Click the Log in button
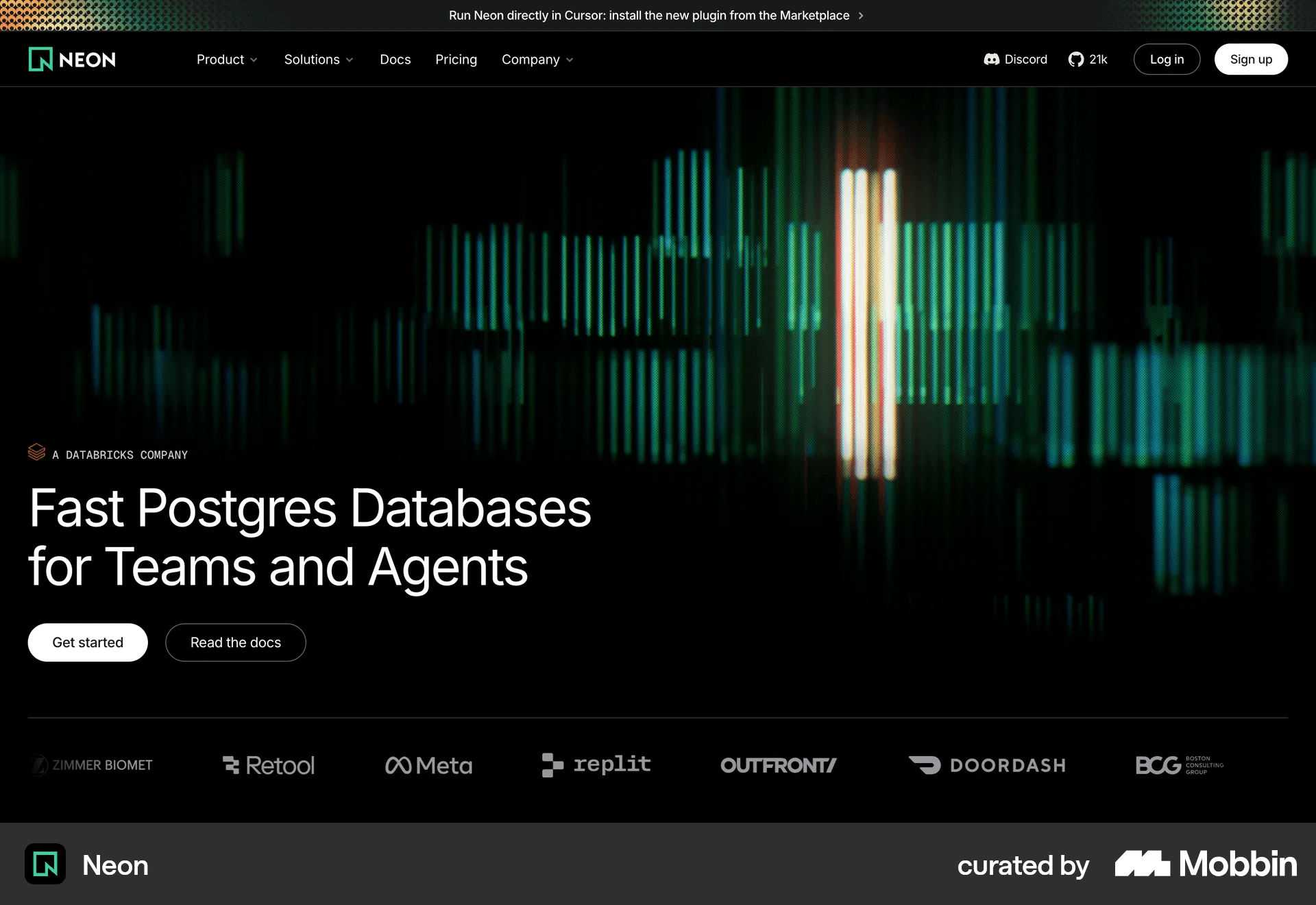This screenshot has width=1316, height=905. coord(1167,60)
